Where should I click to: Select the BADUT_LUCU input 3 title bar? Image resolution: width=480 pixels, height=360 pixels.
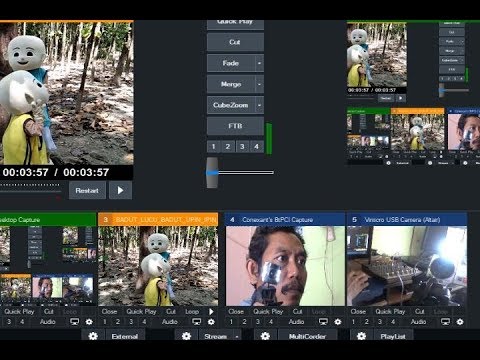point(158,220)
